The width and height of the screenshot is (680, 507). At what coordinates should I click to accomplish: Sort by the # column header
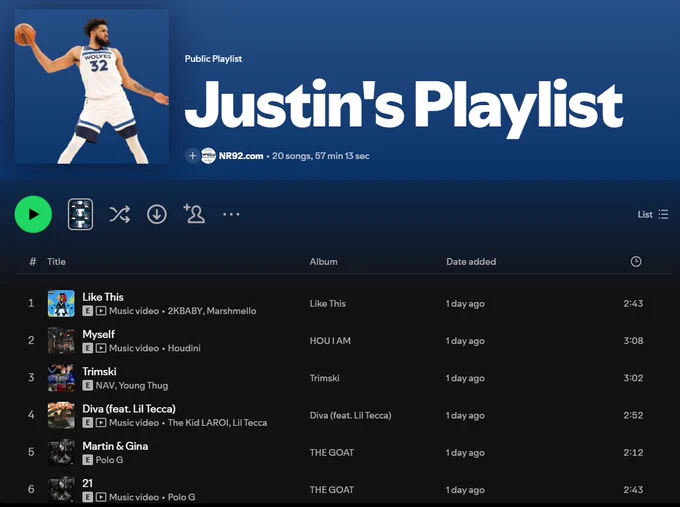[33, 262]
